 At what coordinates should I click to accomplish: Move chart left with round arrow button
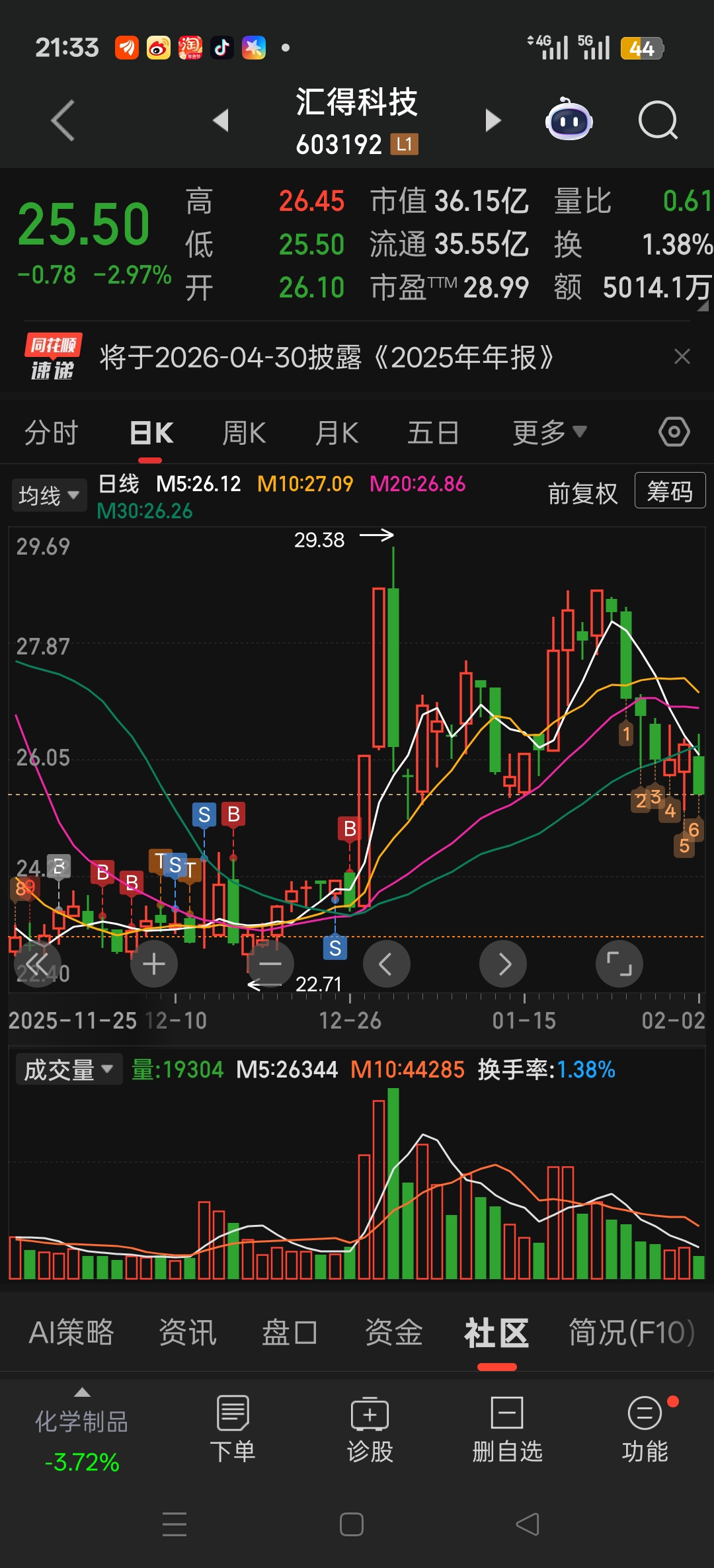[387, 964]
